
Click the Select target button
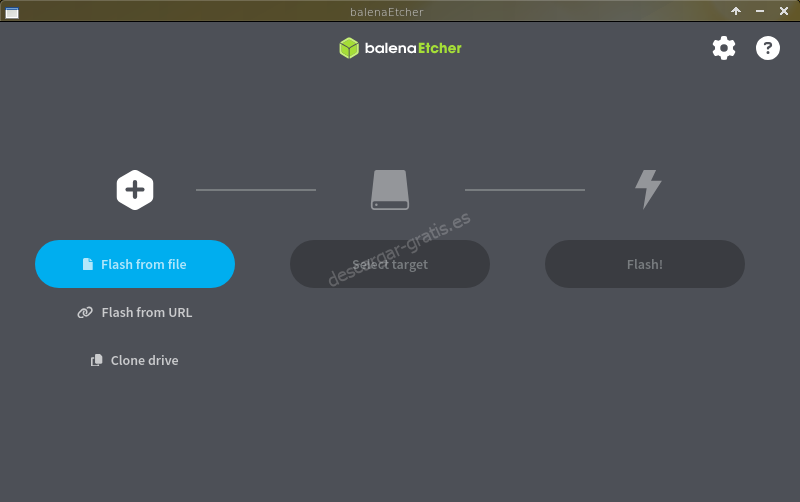pos(390,264)
